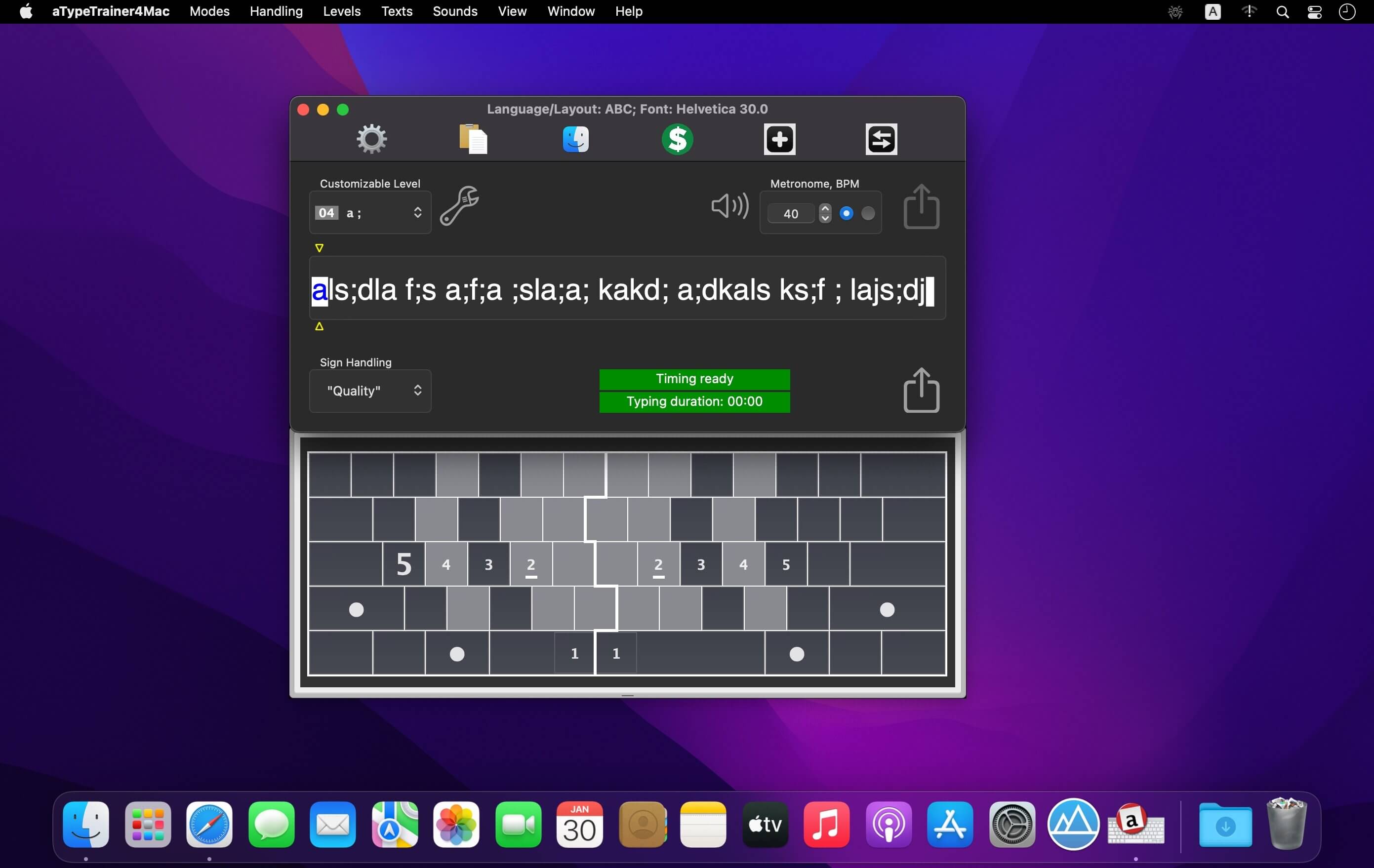Click the top yellow triangle marker
Screen dimensions: 1374x868
pyautogui.click(x=320, y=248)
